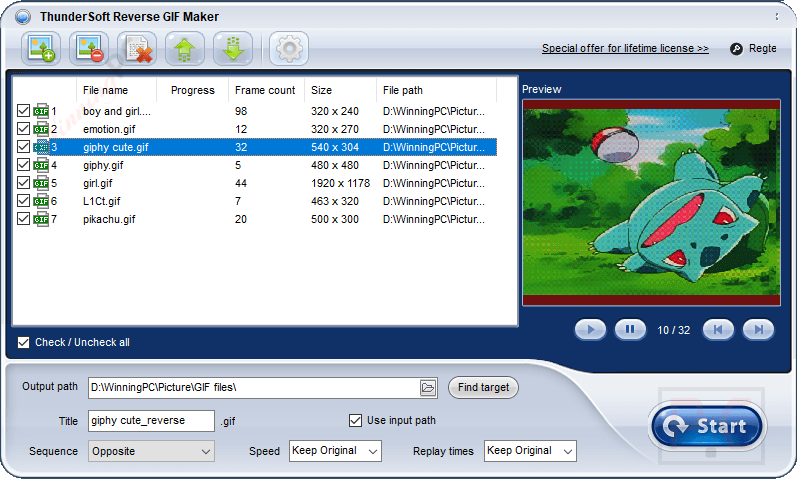Viewport: 797px width, 479px height.
Task: Select the emotion.gif file name
Action: [109, 129]
